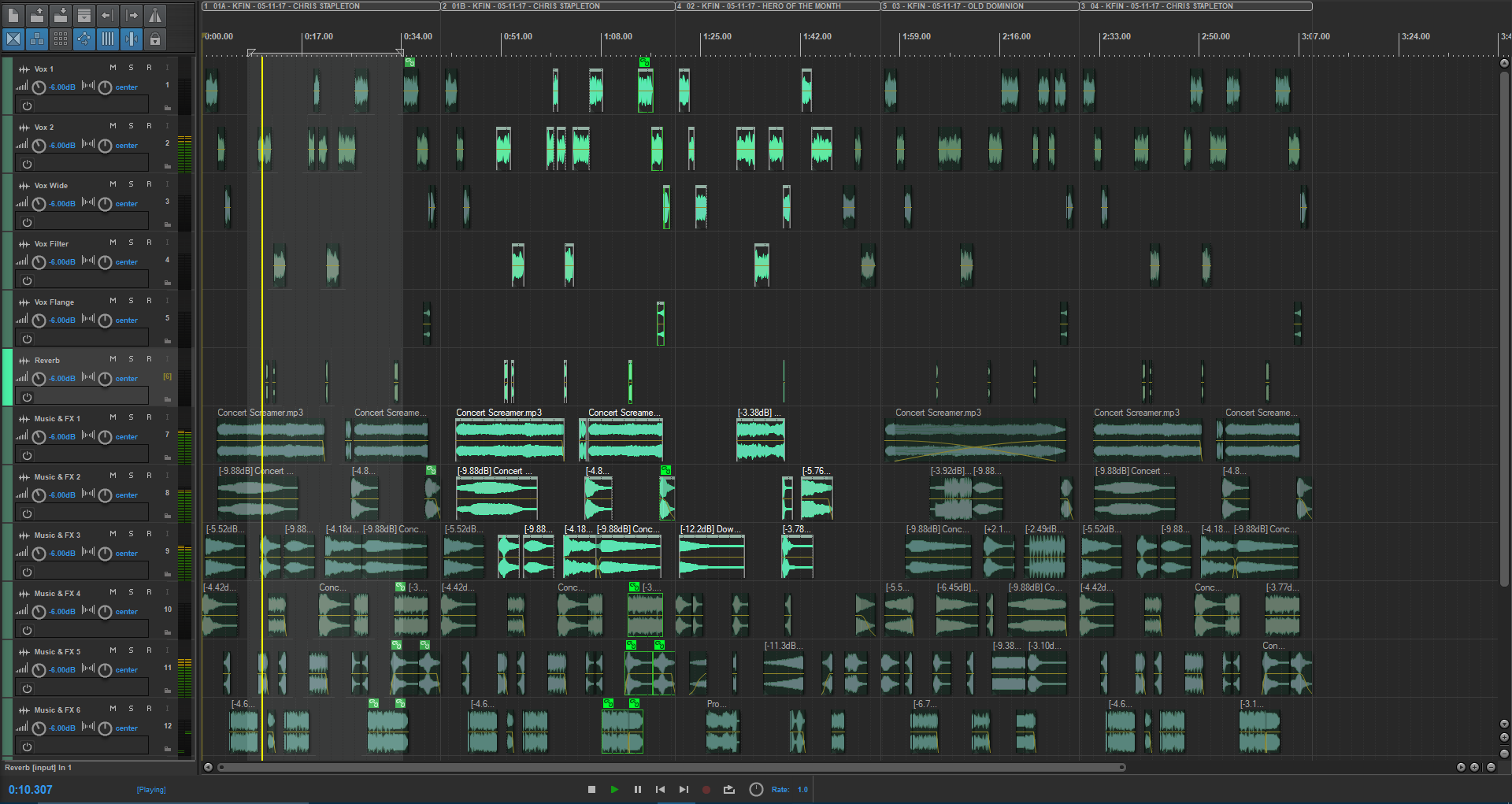The image size is (1512, 804).
Task: Select the Music & FX 5 track name
Action: 57,652
